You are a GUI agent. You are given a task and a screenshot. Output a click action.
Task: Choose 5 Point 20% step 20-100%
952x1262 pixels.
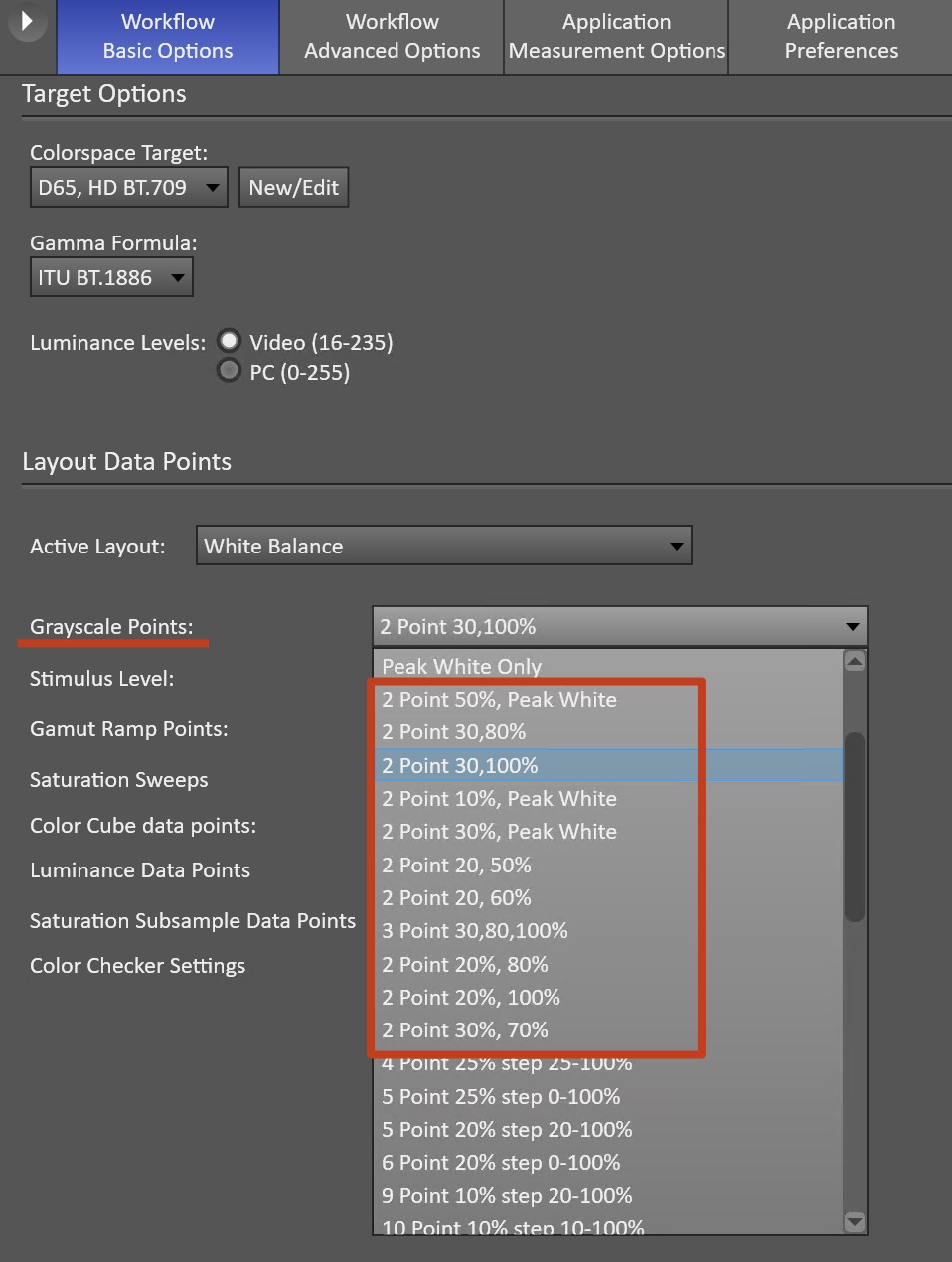click(x=507, y=1129)
